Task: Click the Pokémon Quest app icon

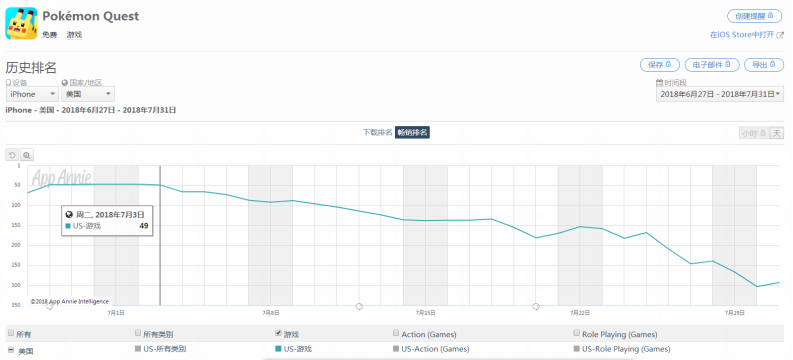Action: tap(21, 23)
